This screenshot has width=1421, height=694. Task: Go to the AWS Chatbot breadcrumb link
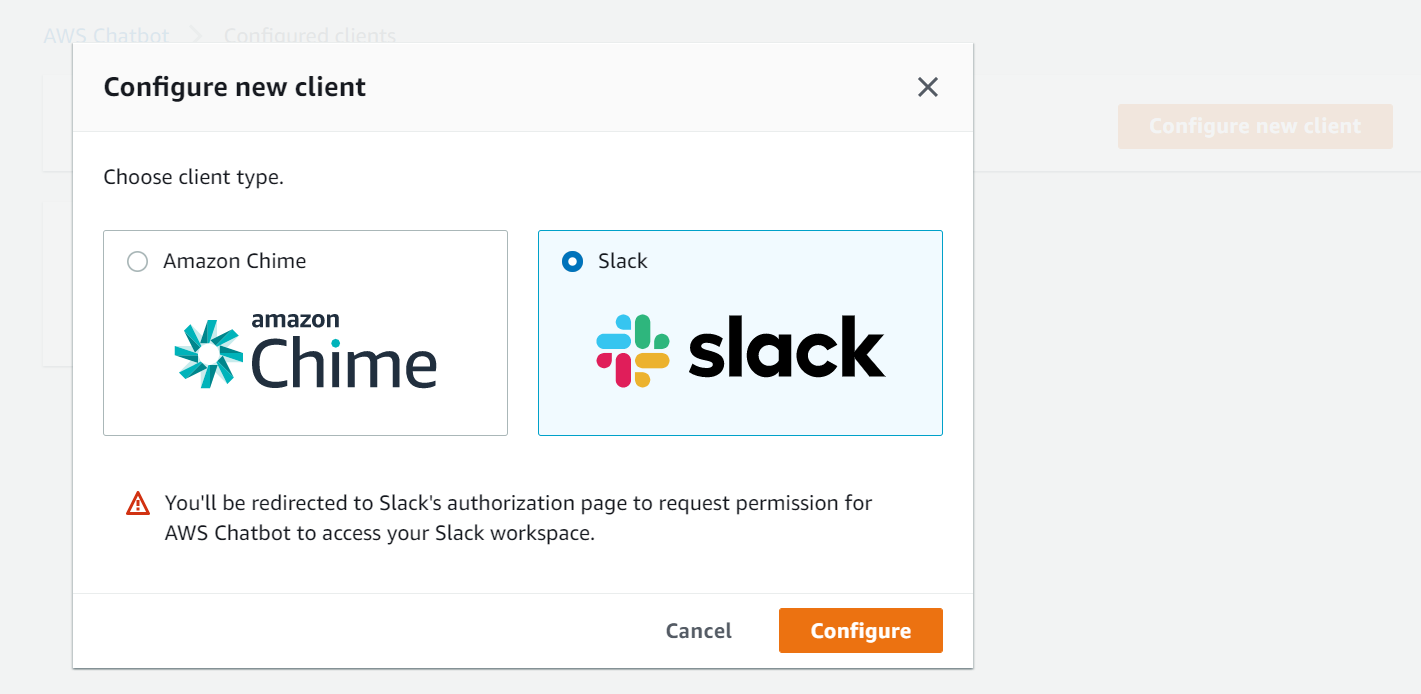point(106,36)
